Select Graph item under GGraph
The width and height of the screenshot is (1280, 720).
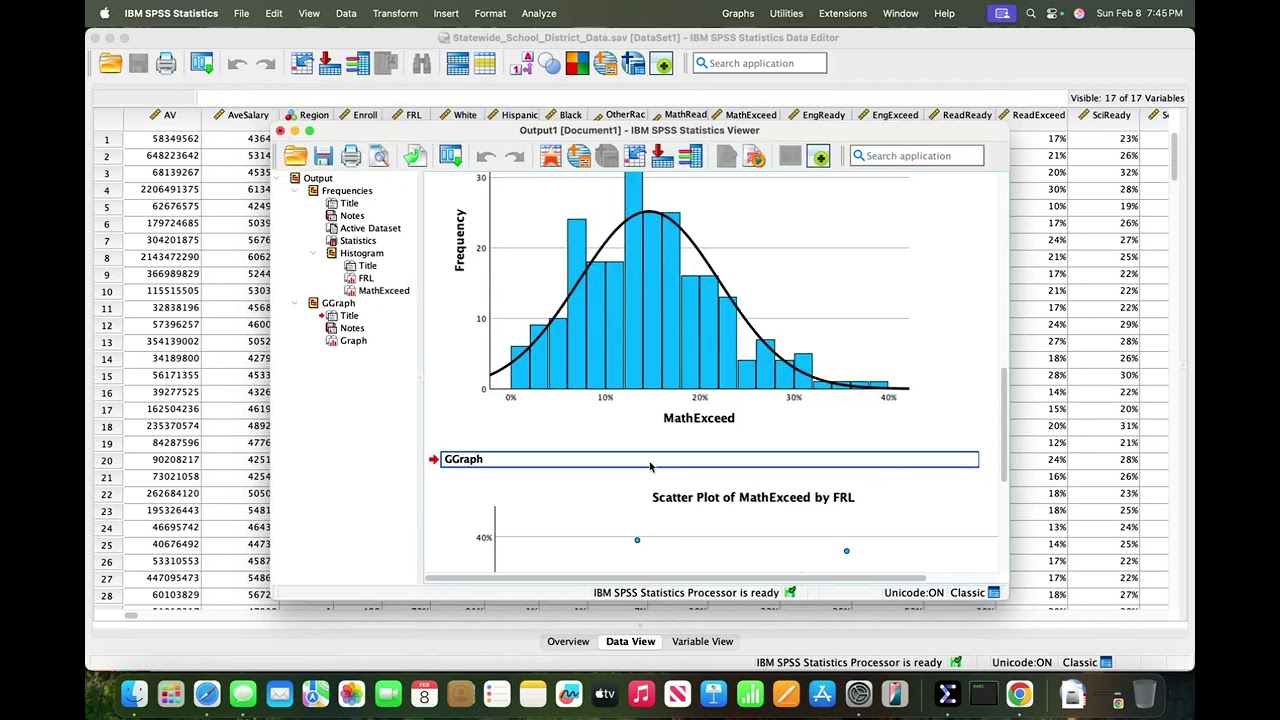353,341
